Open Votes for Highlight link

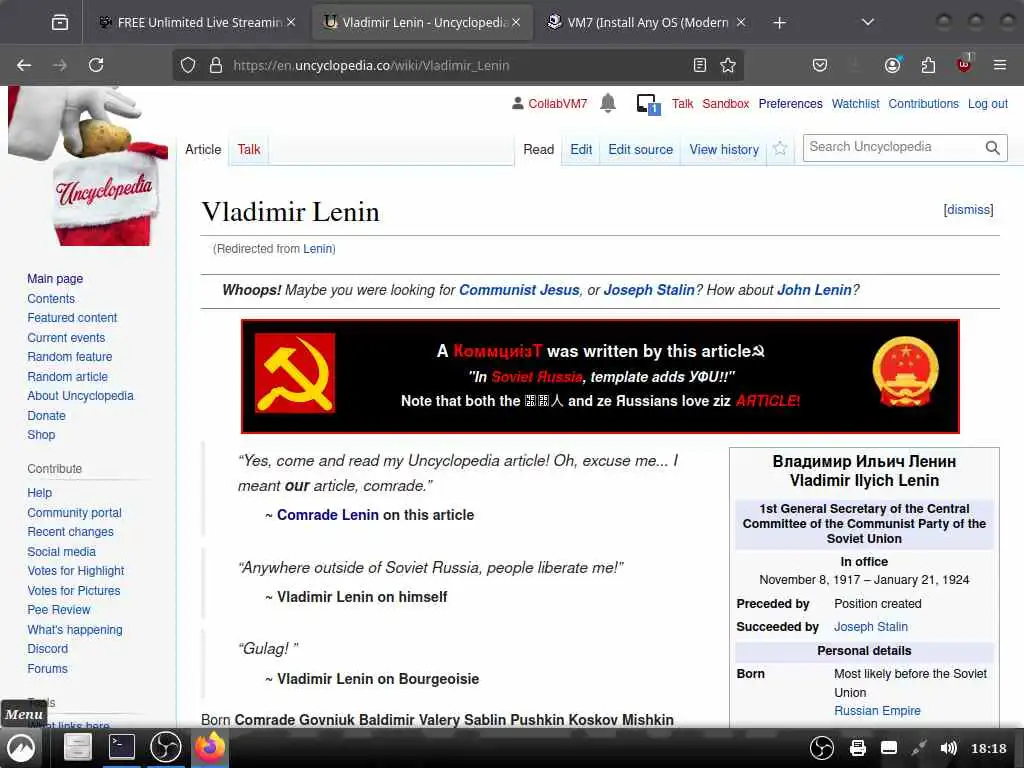[76, 571]
